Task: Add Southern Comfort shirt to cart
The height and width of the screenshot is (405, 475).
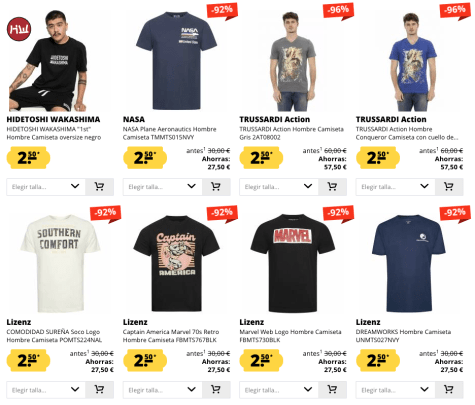Action: [99, 389]
